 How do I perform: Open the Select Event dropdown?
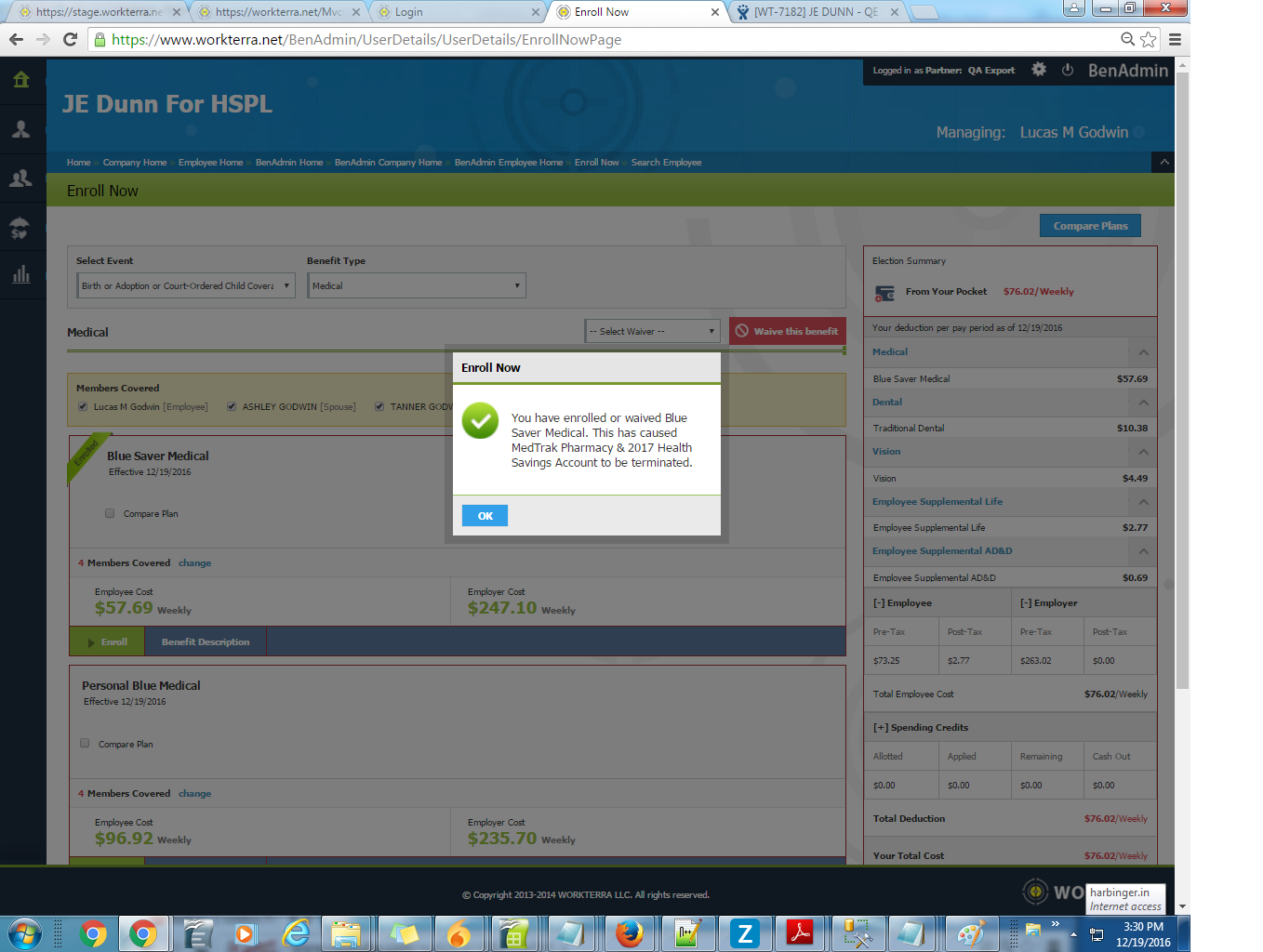[x=186, y=285]
